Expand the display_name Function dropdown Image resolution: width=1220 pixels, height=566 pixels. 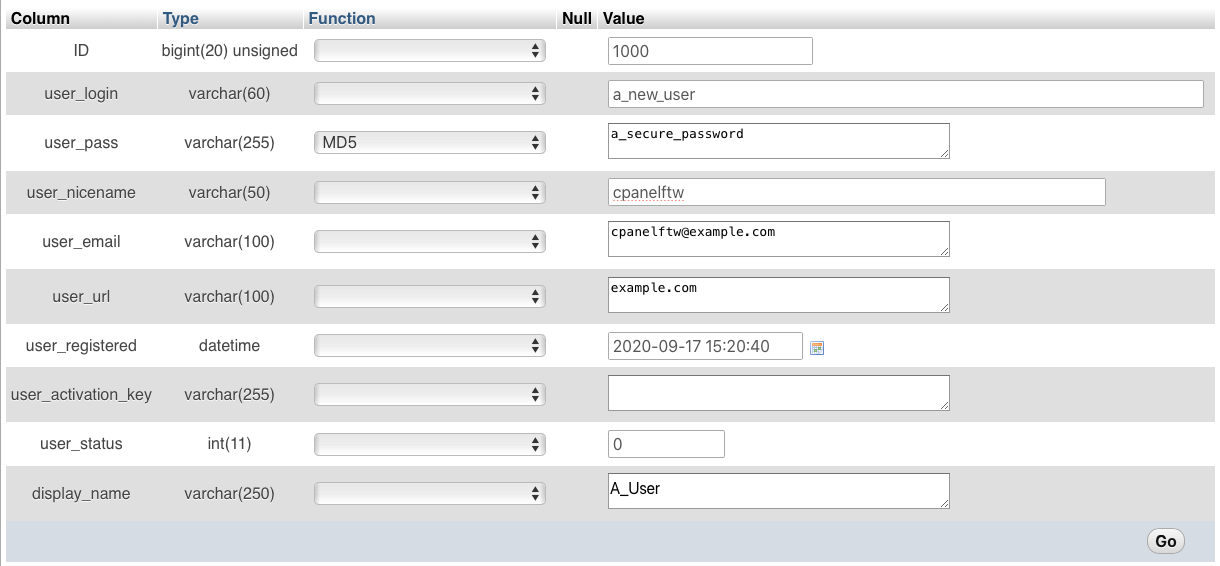pyautogui.click(x=430, y=493)
